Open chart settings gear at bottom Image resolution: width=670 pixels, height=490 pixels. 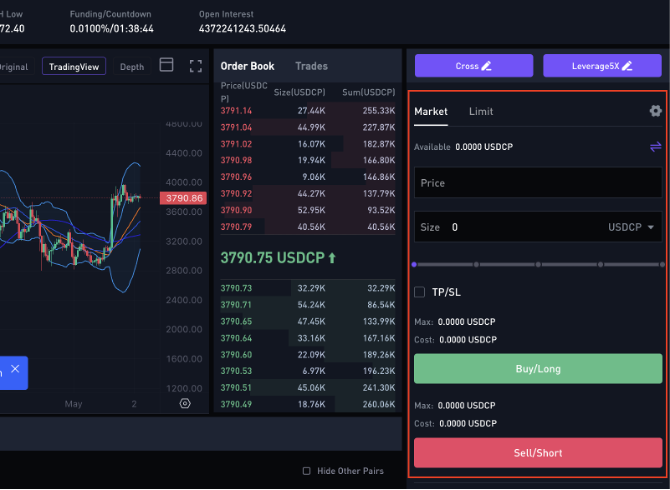click(x=185, y=403)
